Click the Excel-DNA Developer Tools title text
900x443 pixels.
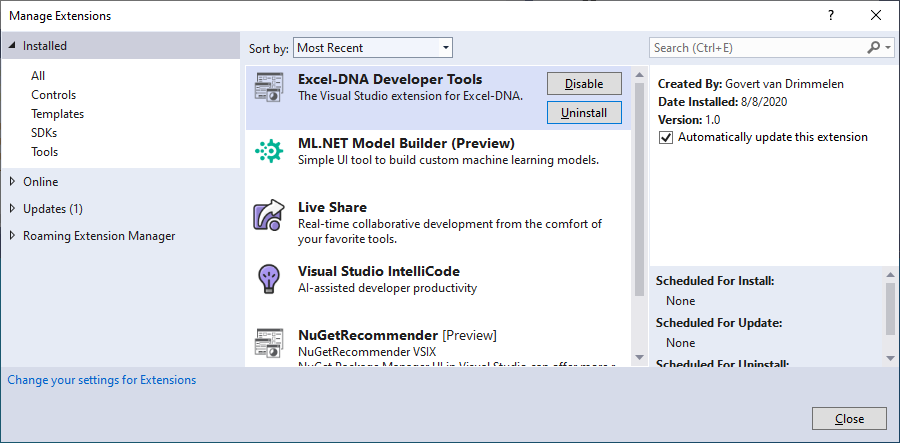[390, 79]
